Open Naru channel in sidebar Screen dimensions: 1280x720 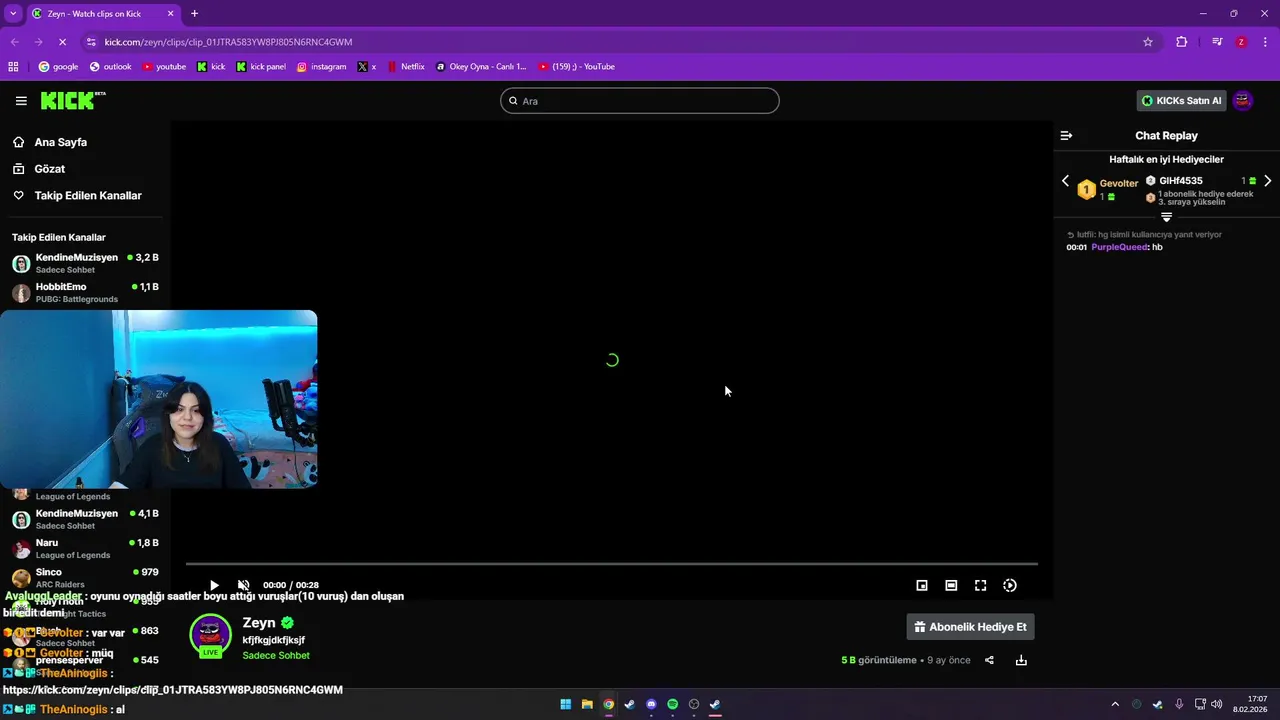click(x=85, y=548)
